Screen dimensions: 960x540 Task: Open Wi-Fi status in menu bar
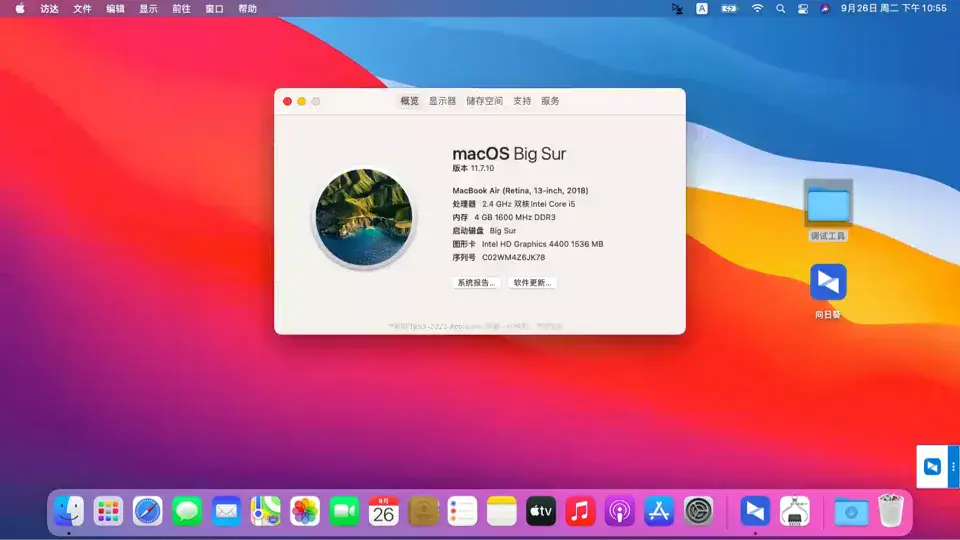coord(757,9)
